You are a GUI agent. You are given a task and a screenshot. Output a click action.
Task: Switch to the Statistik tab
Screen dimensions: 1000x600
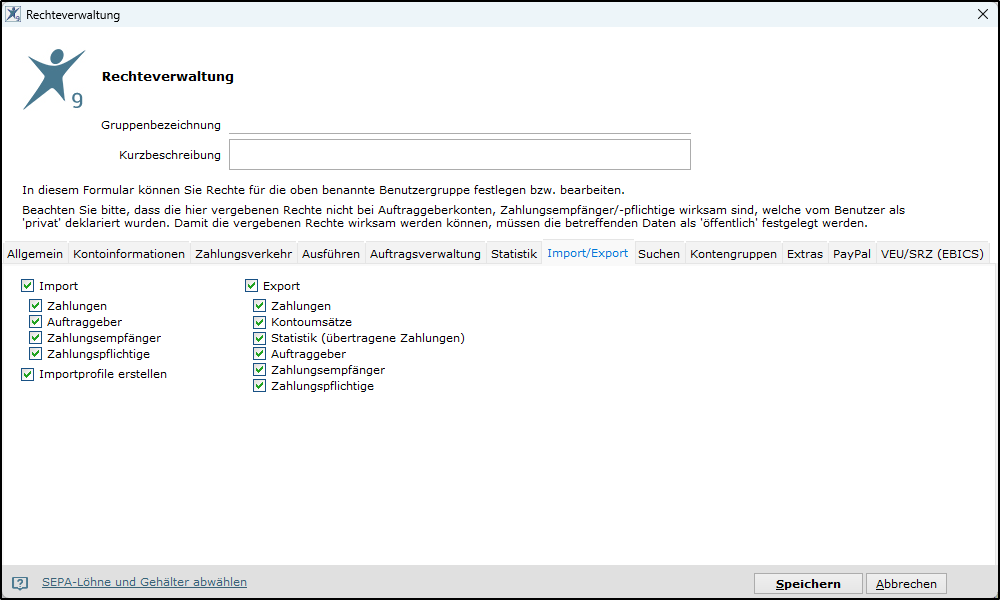(x=514, y=254)
